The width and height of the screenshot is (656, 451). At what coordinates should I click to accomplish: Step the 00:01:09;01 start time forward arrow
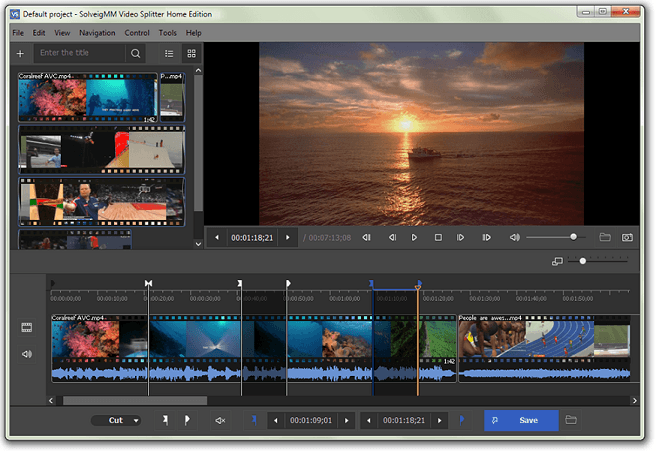click(x=347, y=421)
